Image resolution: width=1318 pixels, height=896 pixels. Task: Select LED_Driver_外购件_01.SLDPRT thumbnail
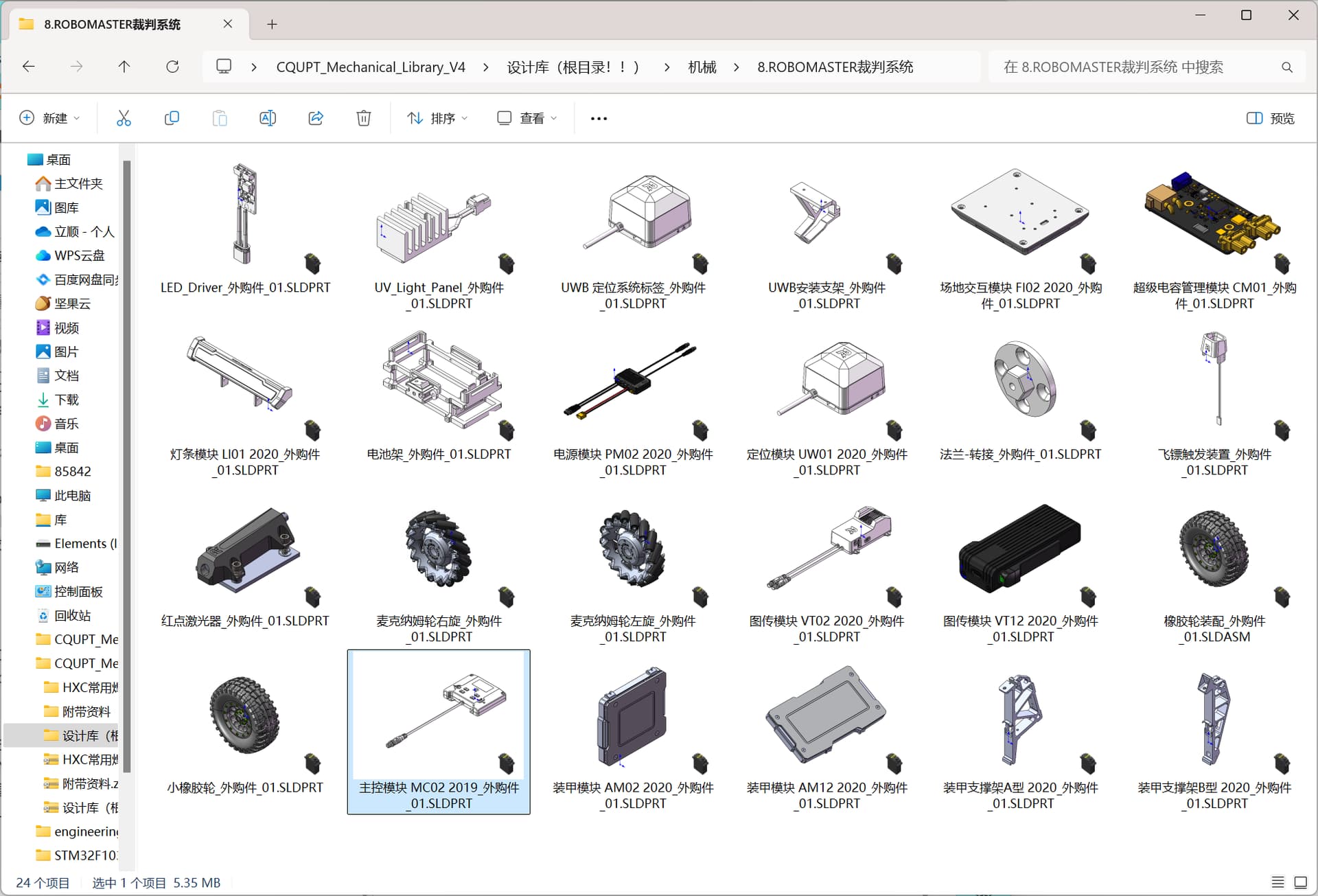point(245,214)
